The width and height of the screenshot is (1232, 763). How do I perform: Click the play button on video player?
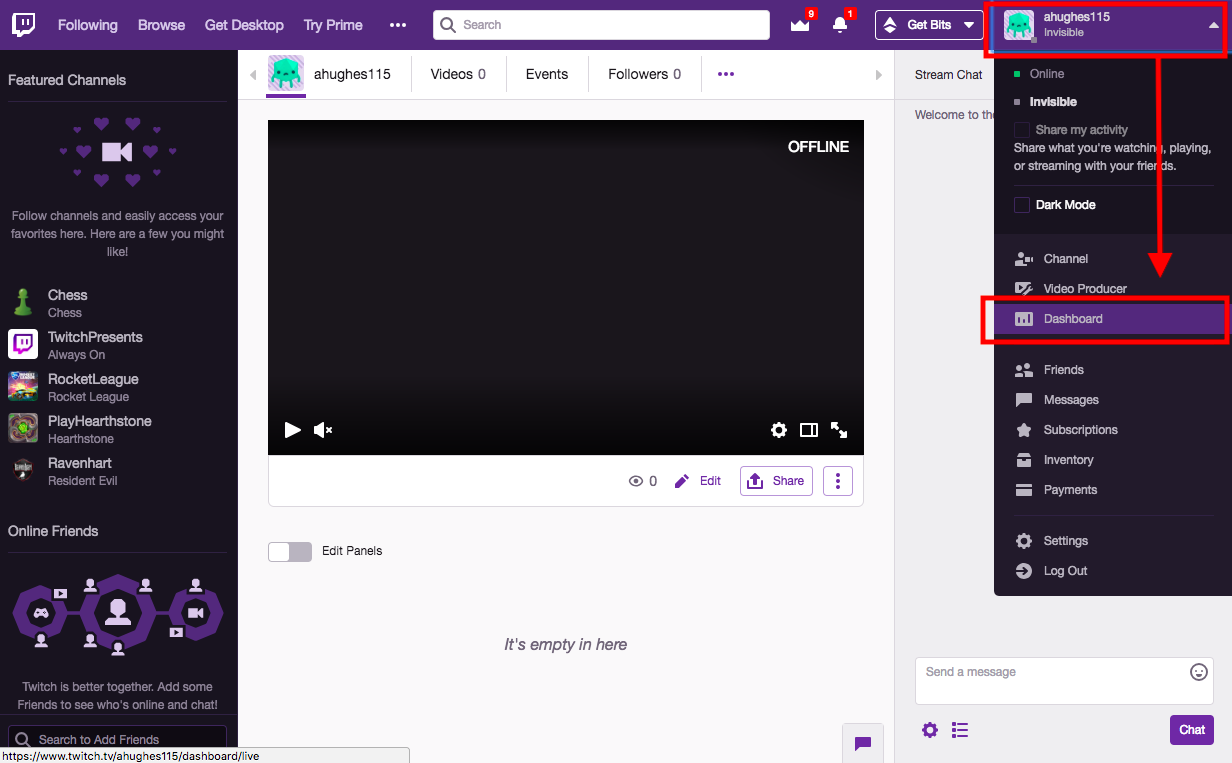click(293, 430)
